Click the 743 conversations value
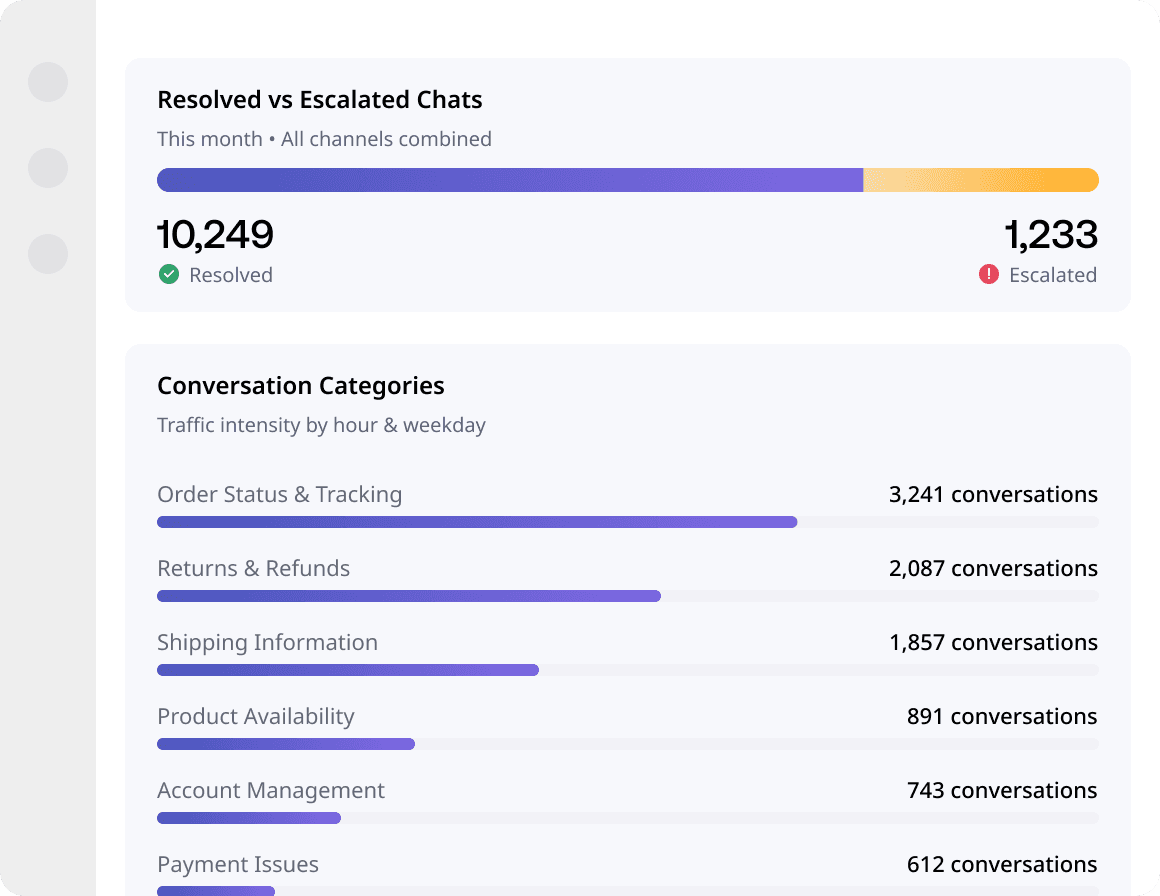 coord(1002,791)
